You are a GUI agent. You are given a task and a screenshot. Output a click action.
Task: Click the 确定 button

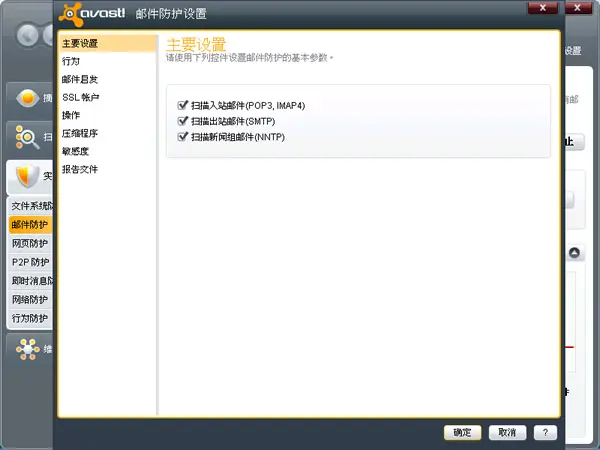pos(462,432)
